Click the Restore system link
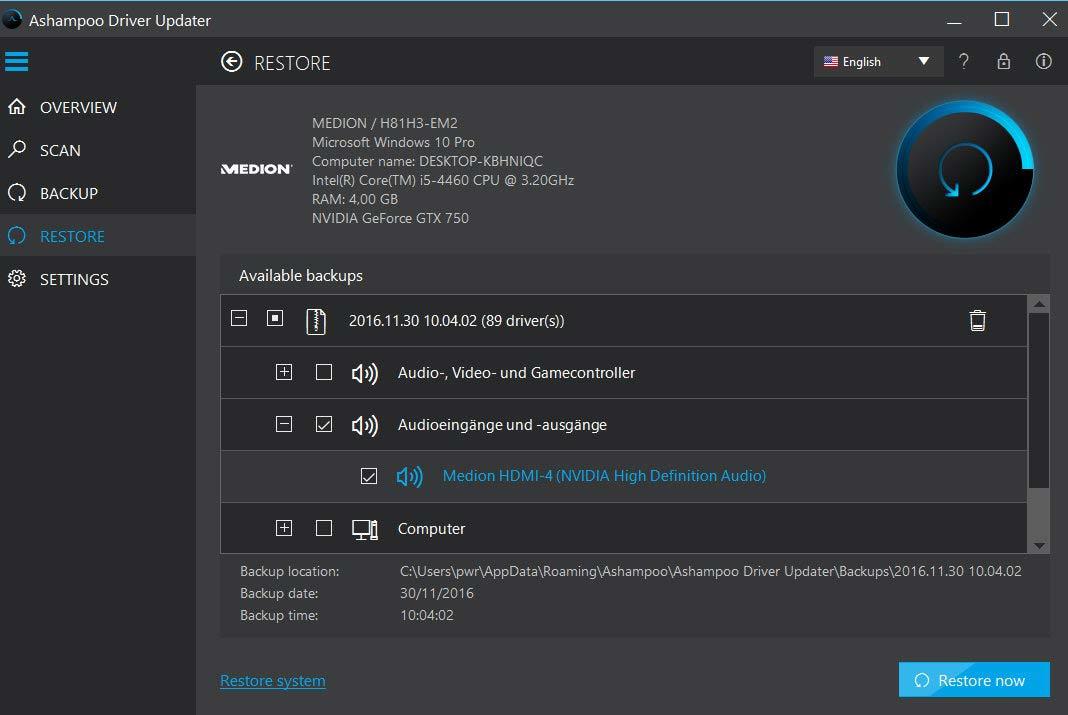Image resolution: width=1068 pixels, height=715 pixels. pos(272,681)
